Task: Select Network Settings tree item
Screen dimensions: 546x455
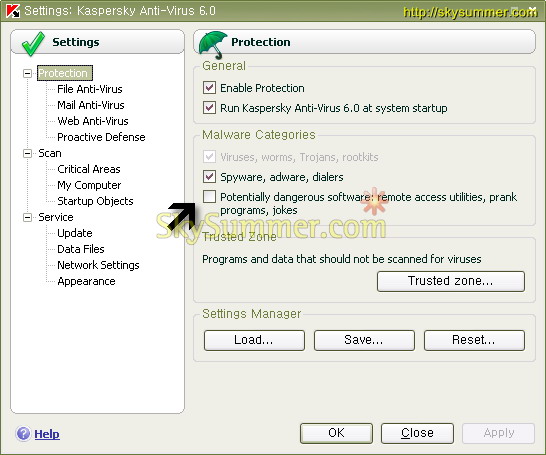Action: tap(98, 265)
